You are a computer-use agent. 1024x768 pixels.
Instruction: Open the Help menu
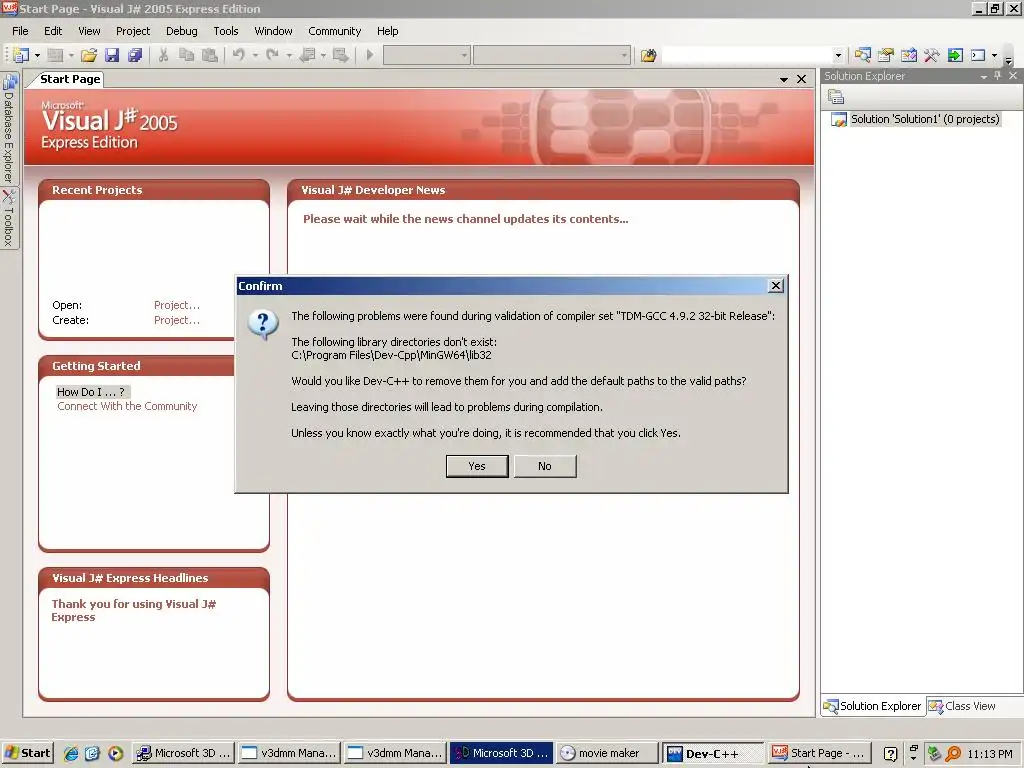pyautogui.click(x=387, y=31)
